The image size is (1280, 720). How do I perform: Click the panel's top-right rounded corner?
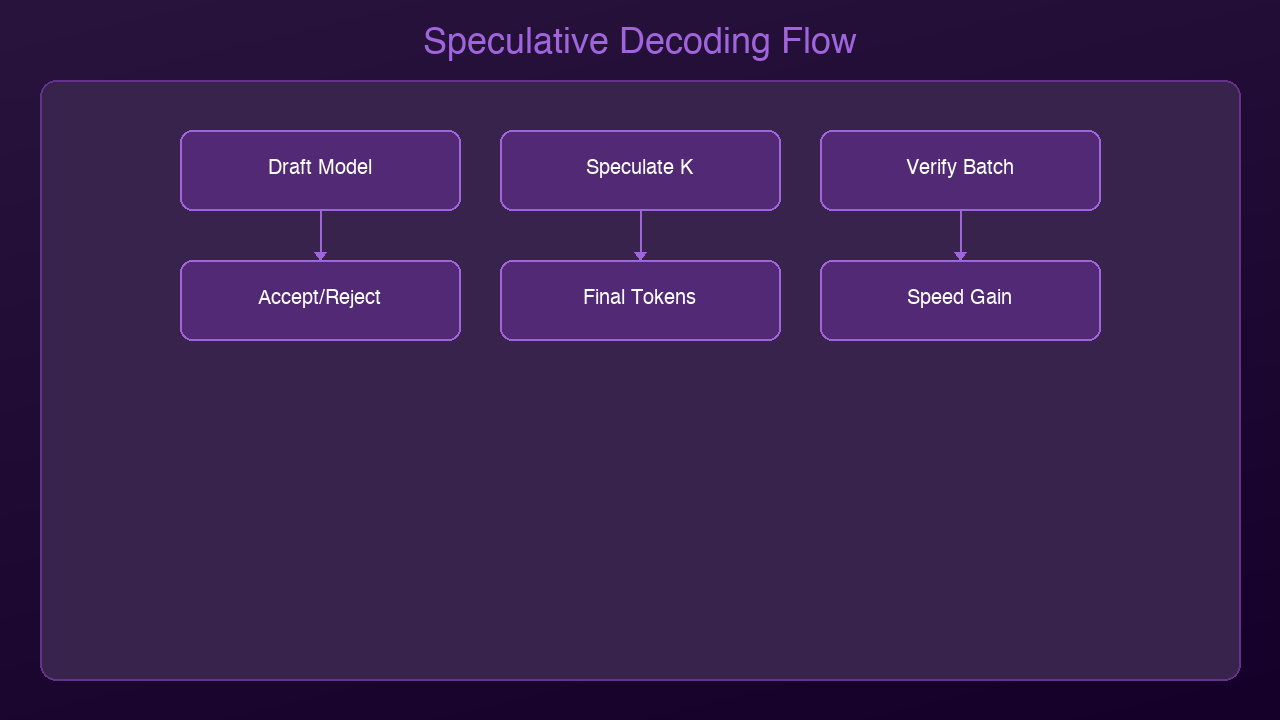[1234, 86]
